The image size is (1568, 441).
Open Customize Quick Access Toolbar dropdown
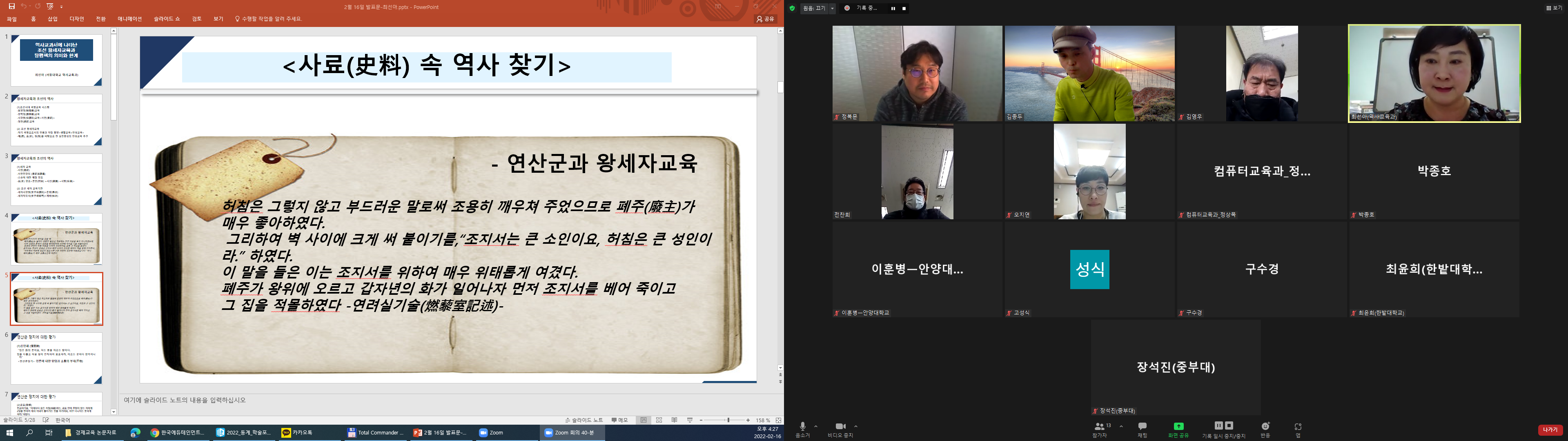point(62,7)
